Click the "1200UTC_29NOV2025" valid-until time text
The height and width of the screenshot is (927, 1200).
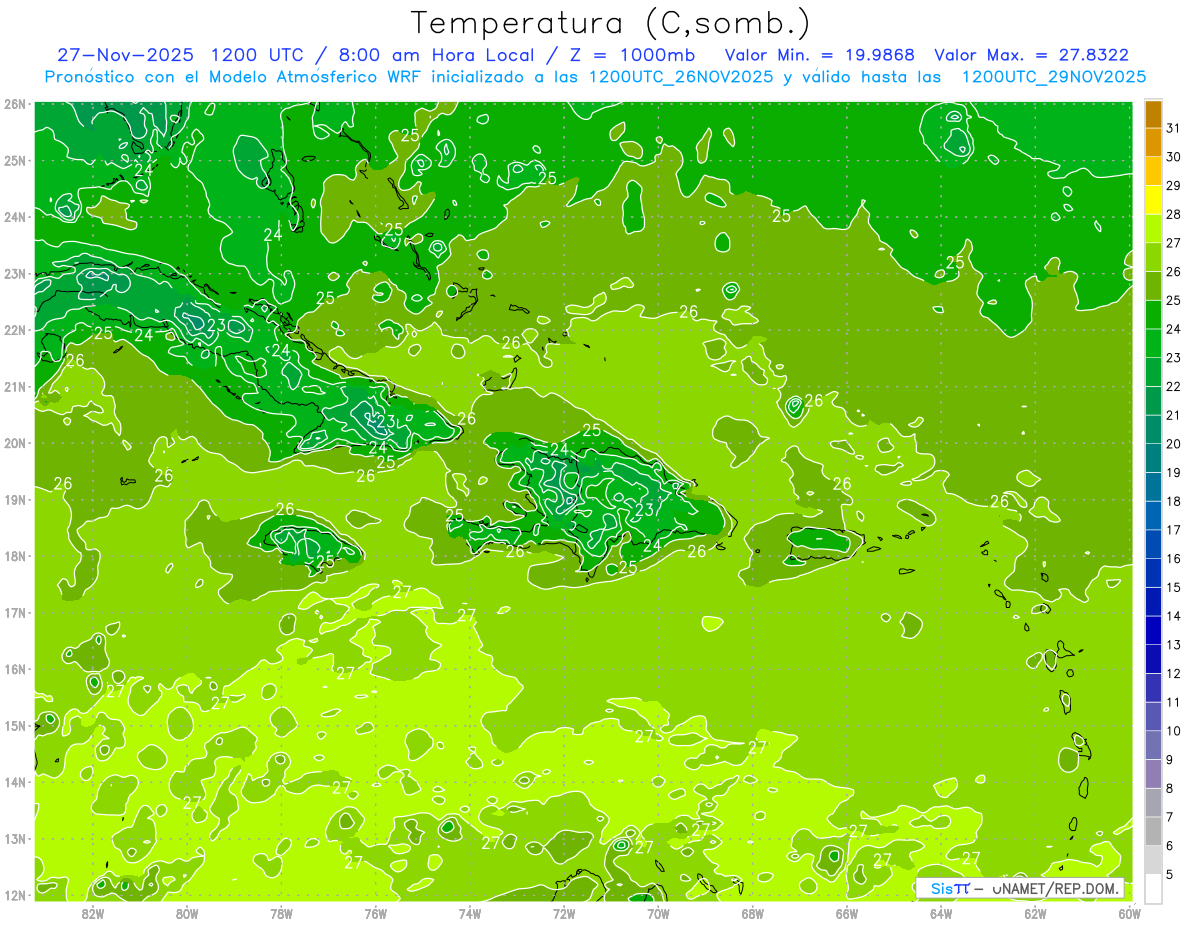[1053, 77]
